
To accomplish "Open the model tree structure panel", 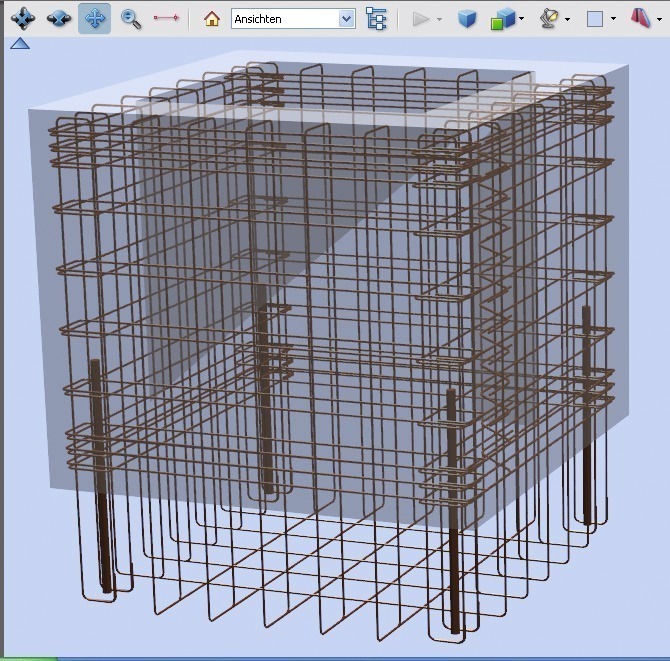I will point(376,19).
